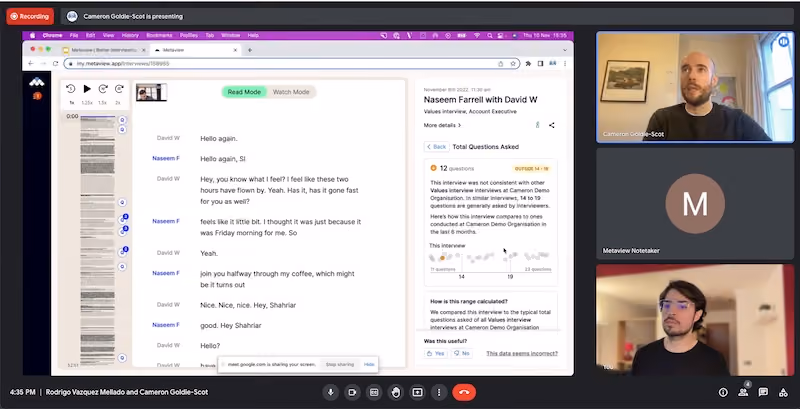Viewport: 800px width, 409px height.
Task: Click the share icon in interview panel
Action: pos(552,125)
